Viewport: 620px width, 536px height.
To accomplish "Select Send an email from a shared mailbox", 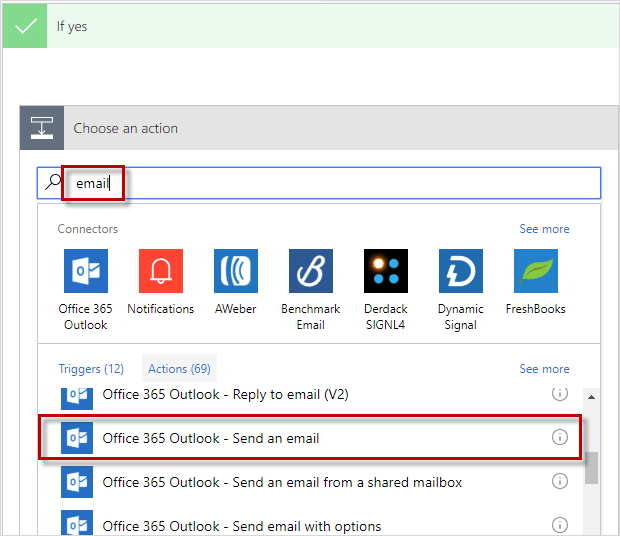I will pyautogui.click(x=310, y=482).
